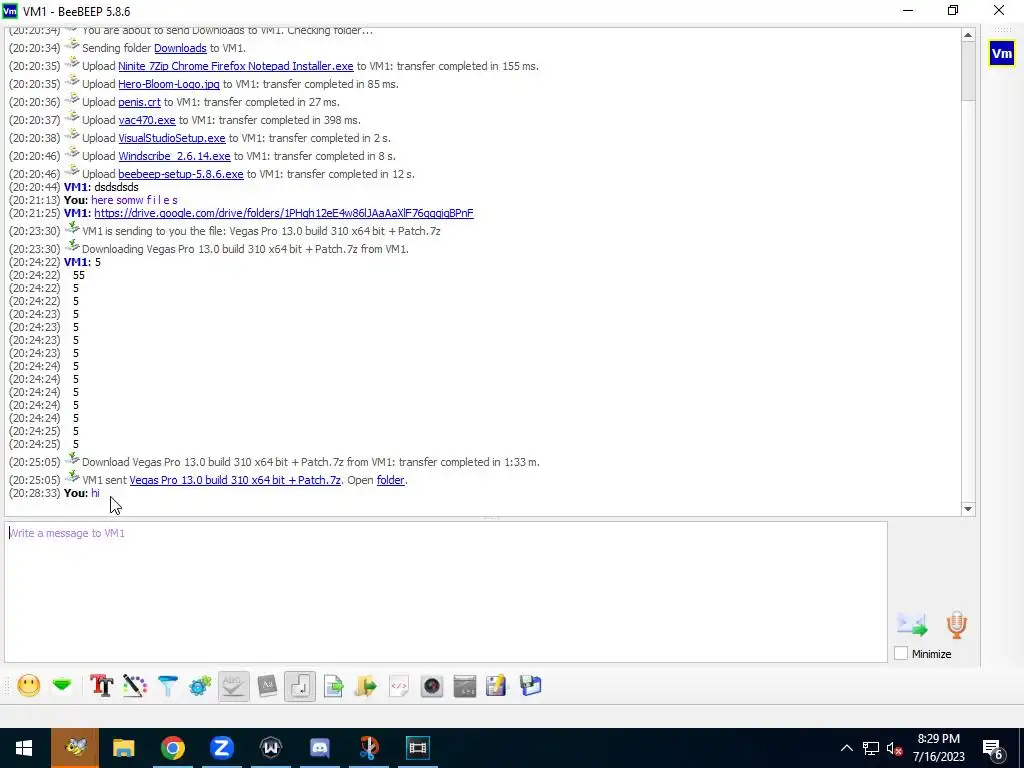Image resolution: width=1024 pixels, height=768 pixels.
Task: Click the send message envelope button
Action: tap(912, 625)
